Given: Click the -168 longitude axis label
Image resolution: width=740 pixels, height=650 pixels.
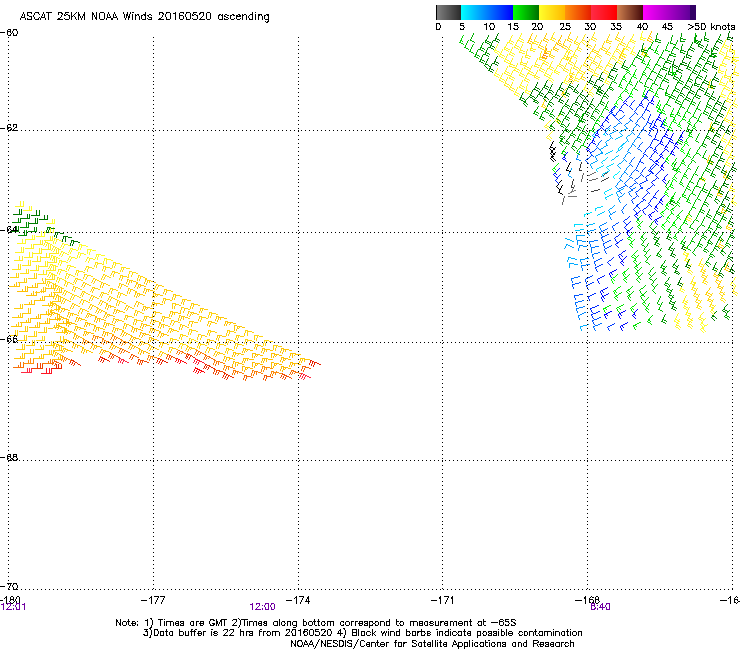Looking at the screenshot, I should [587, 600].
